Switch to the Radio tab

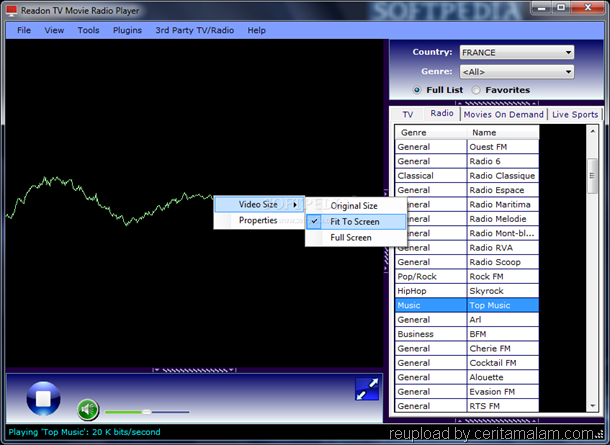click(x=442, y=113)
